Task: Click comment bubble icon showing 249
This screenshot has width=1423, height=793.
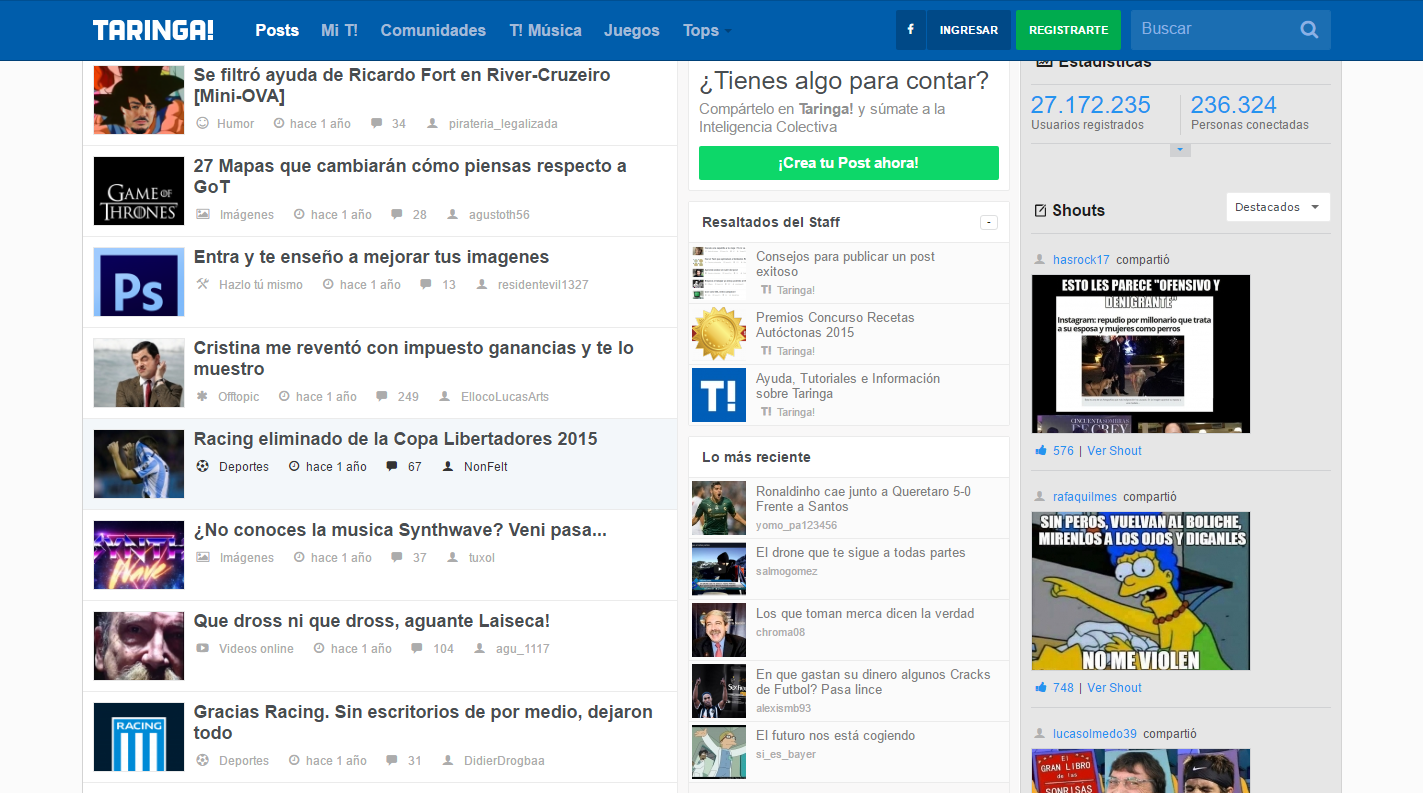Action: point(381,396)
